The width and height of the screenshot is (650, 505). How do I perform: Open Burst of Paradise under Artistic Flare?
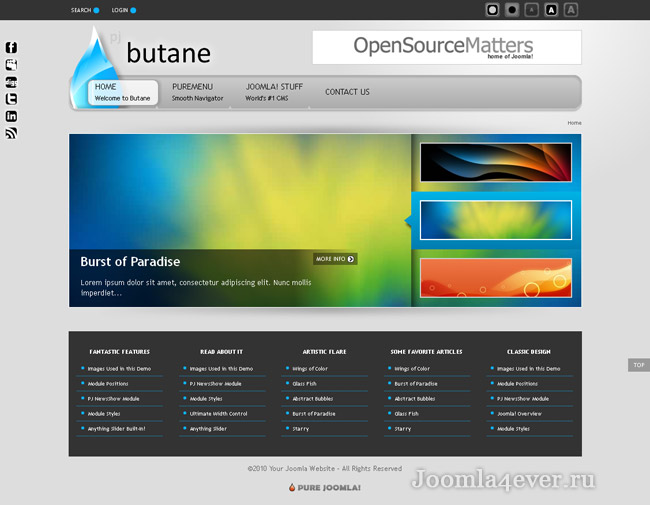pyautogui.click(x=314, y=413)
